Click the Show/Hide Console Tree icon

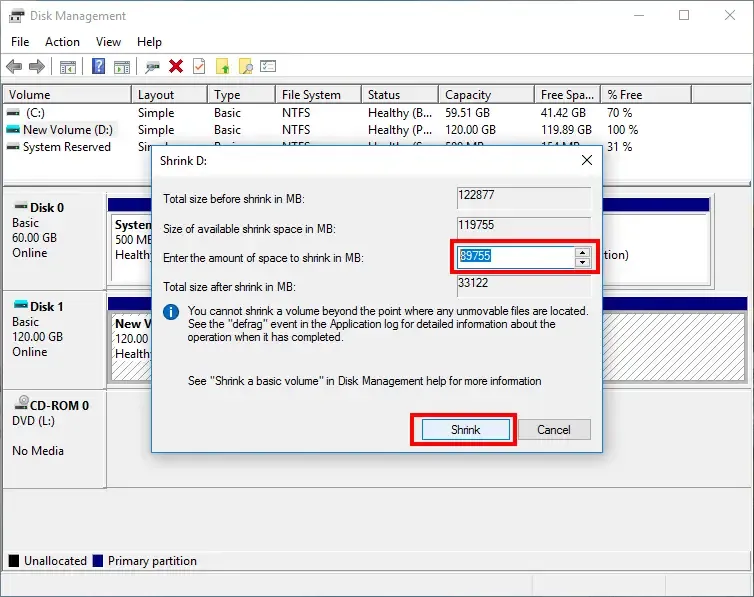(68, 67)
